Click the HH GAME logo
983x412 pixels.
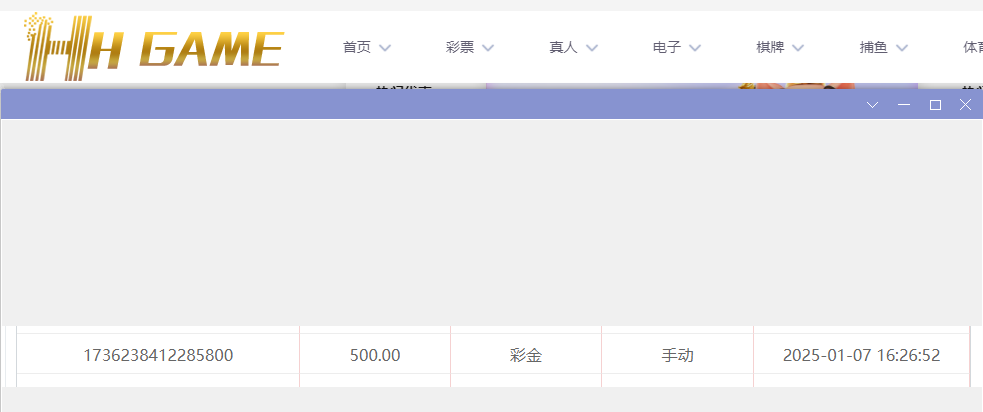coord(153,47)
